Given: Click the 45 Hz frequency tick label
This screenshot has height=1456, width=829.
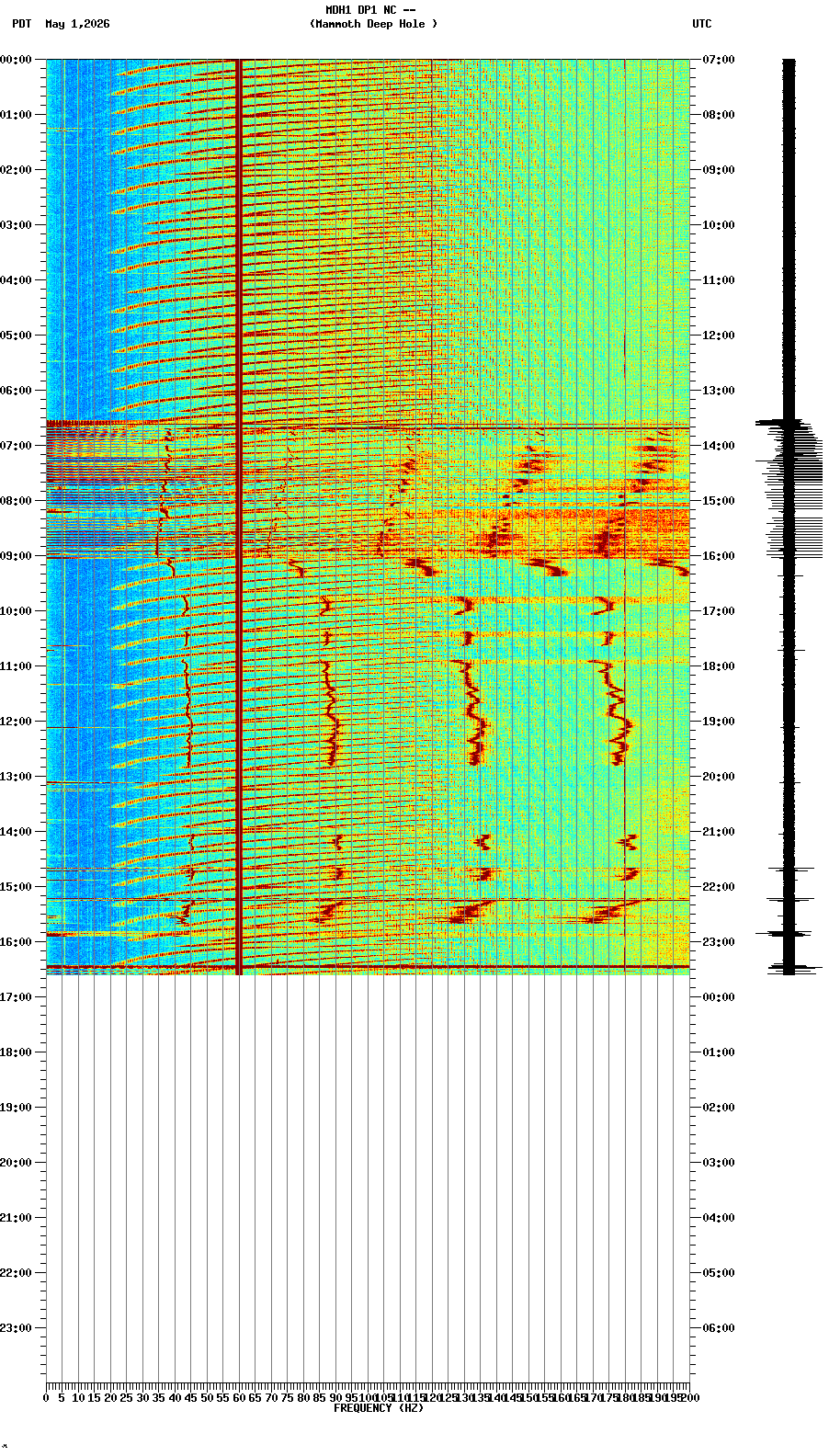Looking at the screenshot, I should pyautogui.click(x=191, y=1398).
